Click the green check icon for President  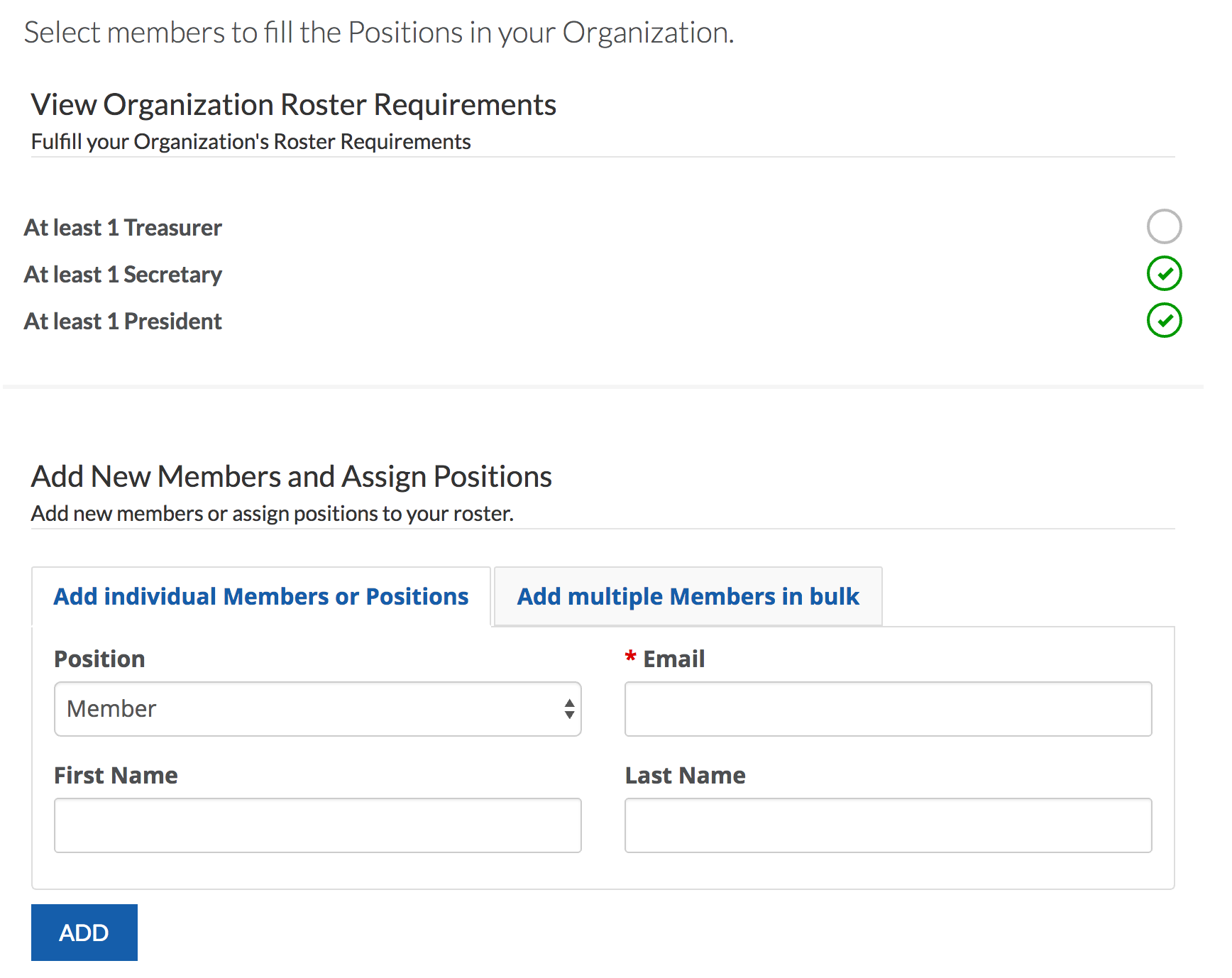point(1164,320)
